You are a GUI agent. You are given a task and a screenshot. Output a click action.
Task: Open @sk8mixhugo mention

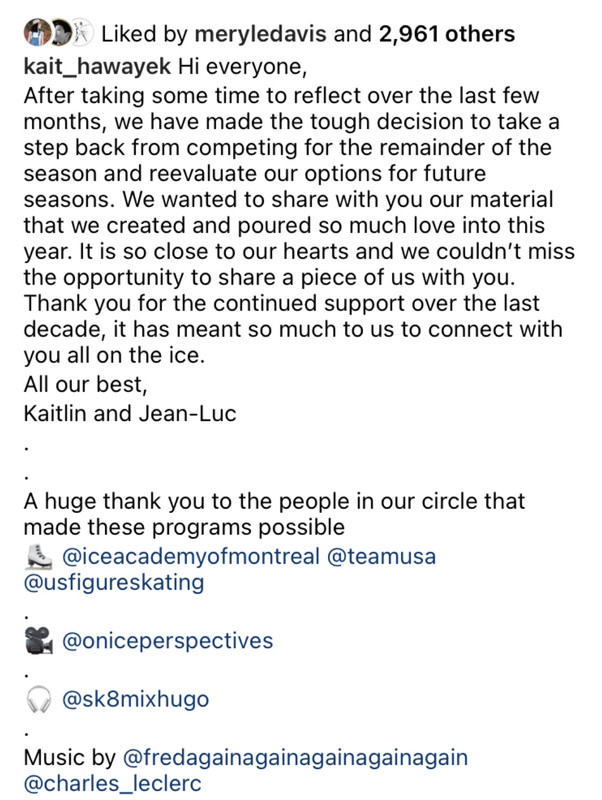tap(135, 699)
